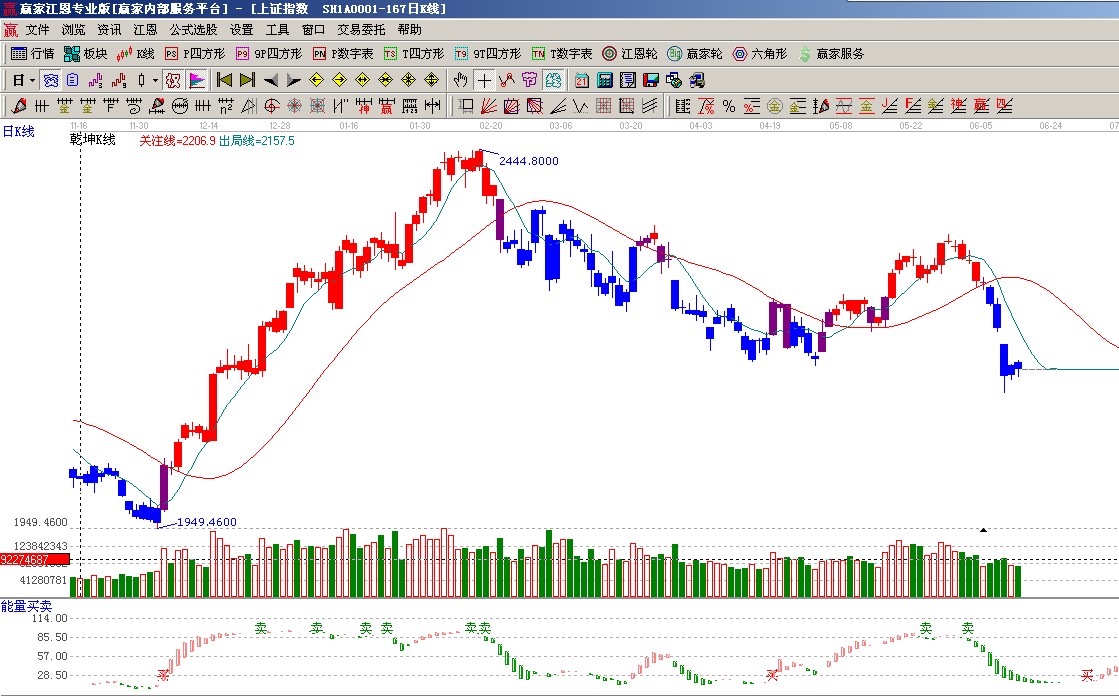Toggle the 权 rights-adjustment button

tap(172, 80)
